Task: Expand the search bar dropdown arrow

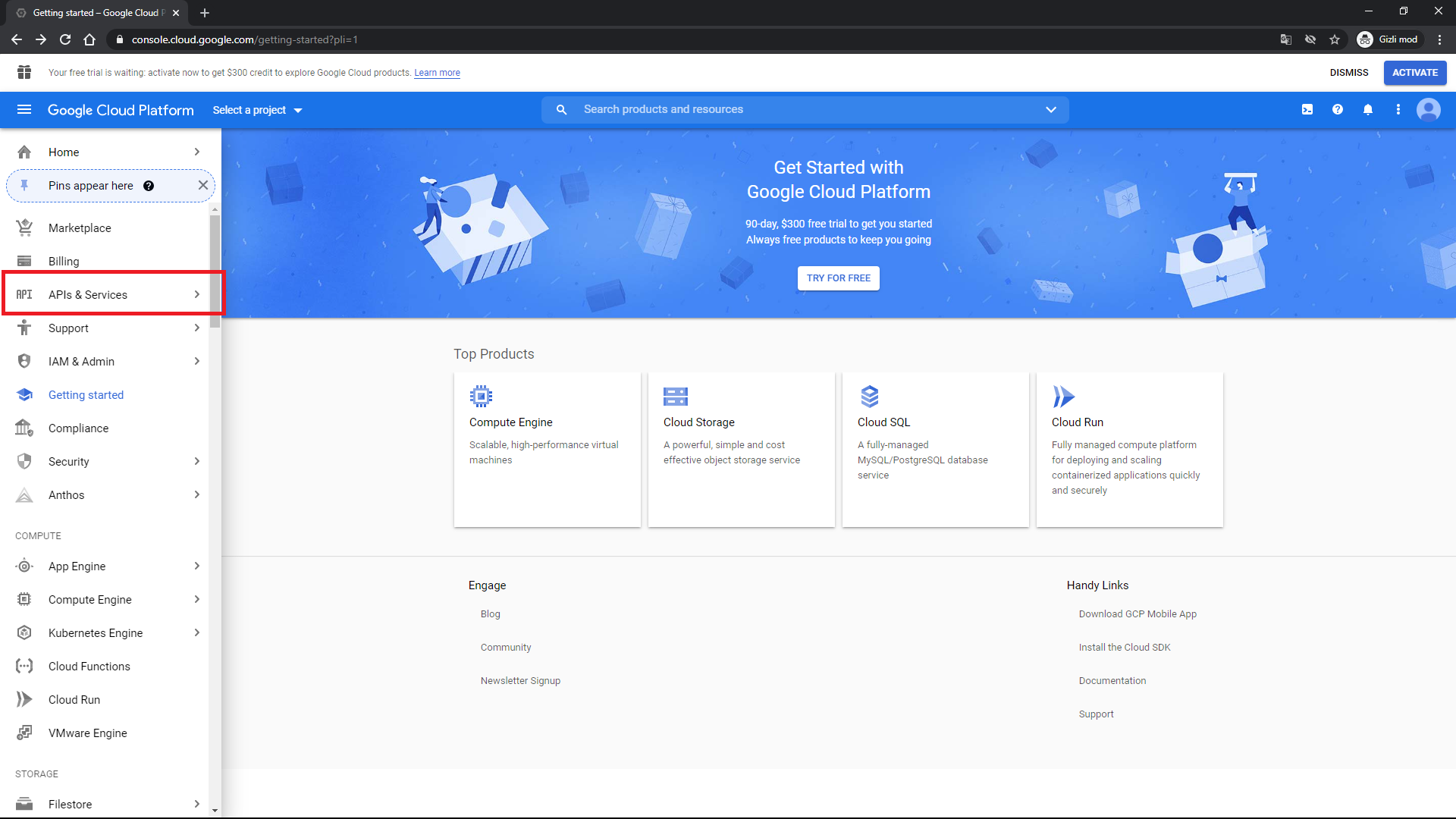Action: point(1051,110)
